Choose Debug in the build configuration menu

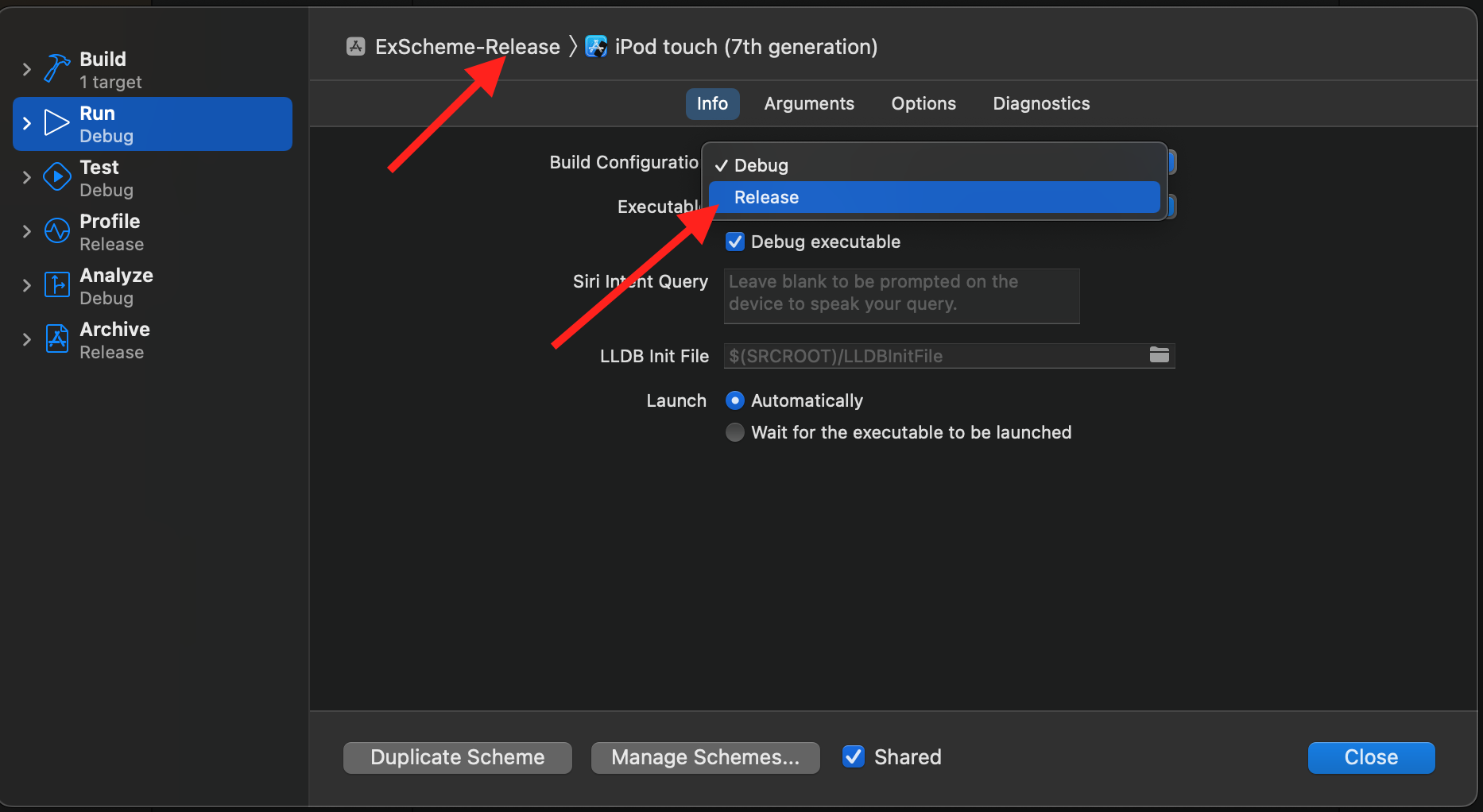click(934, 165)
